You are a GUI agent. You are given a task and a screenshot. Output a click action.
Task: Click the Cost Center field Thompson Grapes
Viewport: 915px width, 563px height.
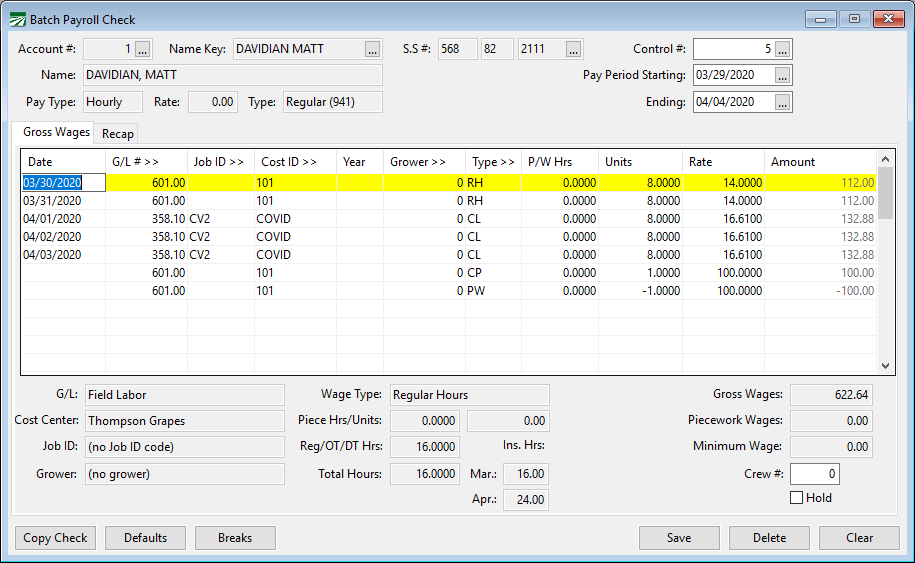click(184, 421)
